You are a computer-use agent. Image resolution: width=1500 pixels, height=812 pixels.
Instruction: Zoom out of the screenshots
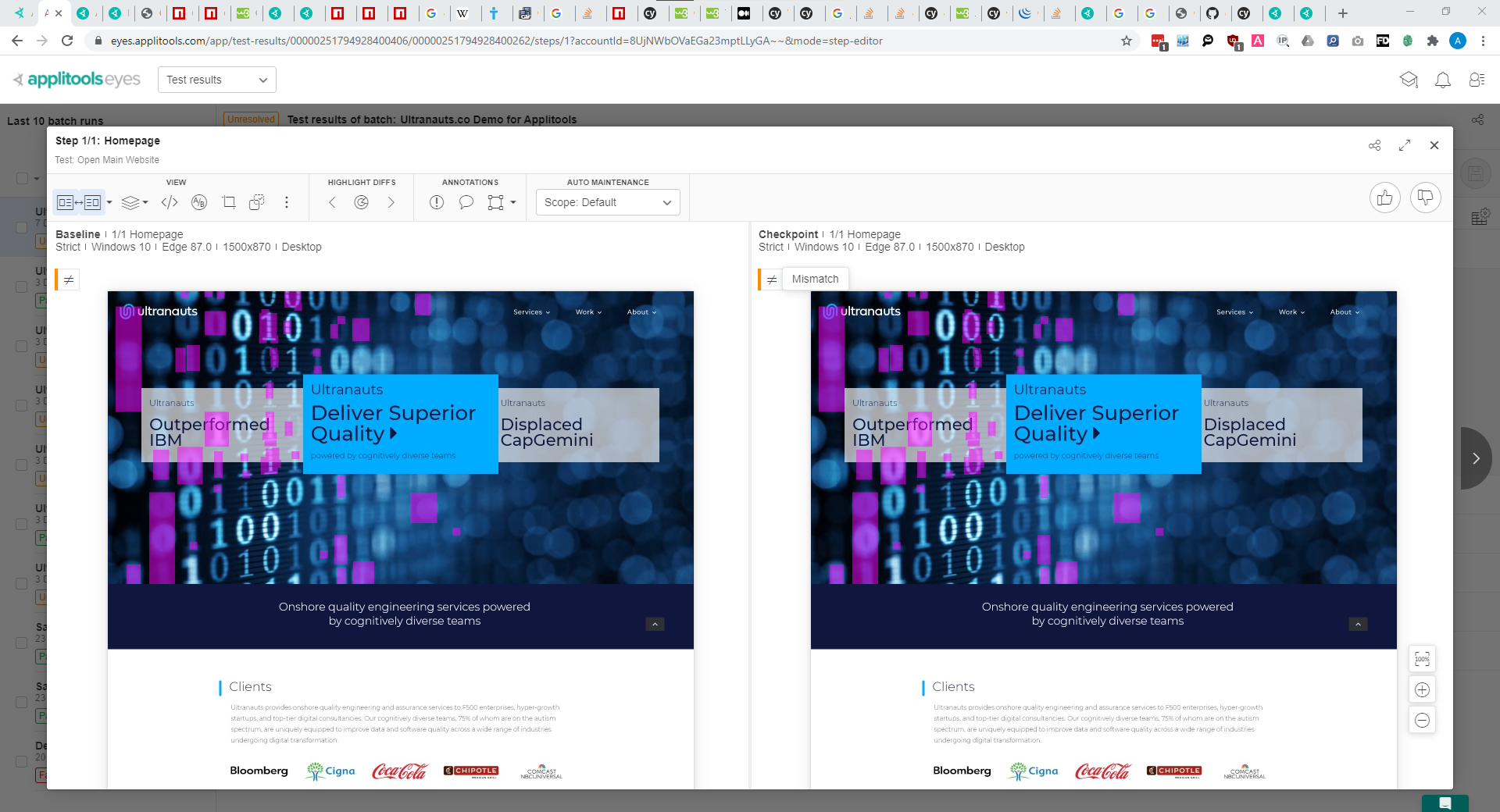tap(1423, 720)
